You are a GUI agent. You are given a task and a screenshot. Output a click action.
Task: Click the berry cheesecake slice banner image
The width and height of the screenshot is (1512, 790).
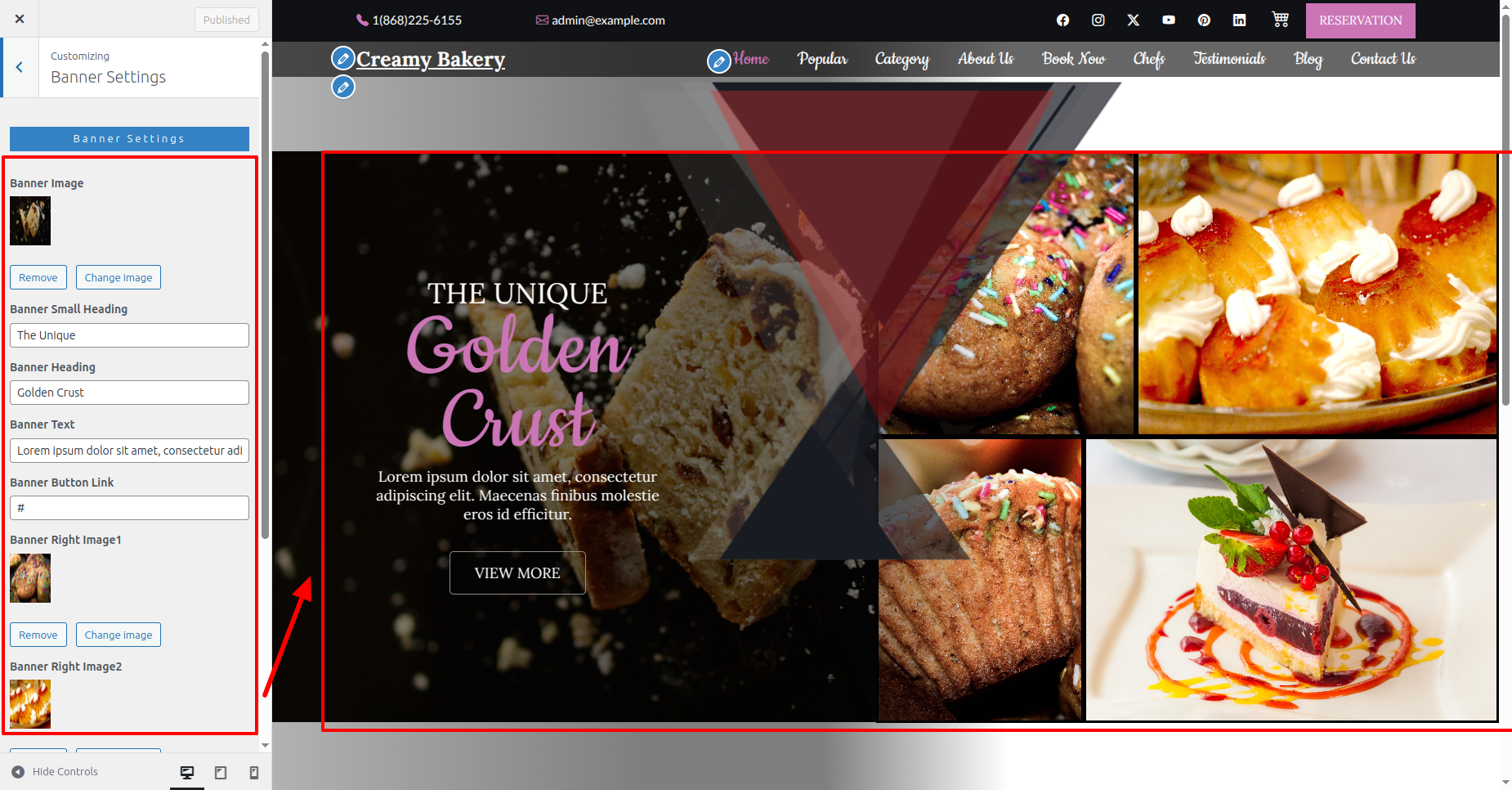[1291, 580]
